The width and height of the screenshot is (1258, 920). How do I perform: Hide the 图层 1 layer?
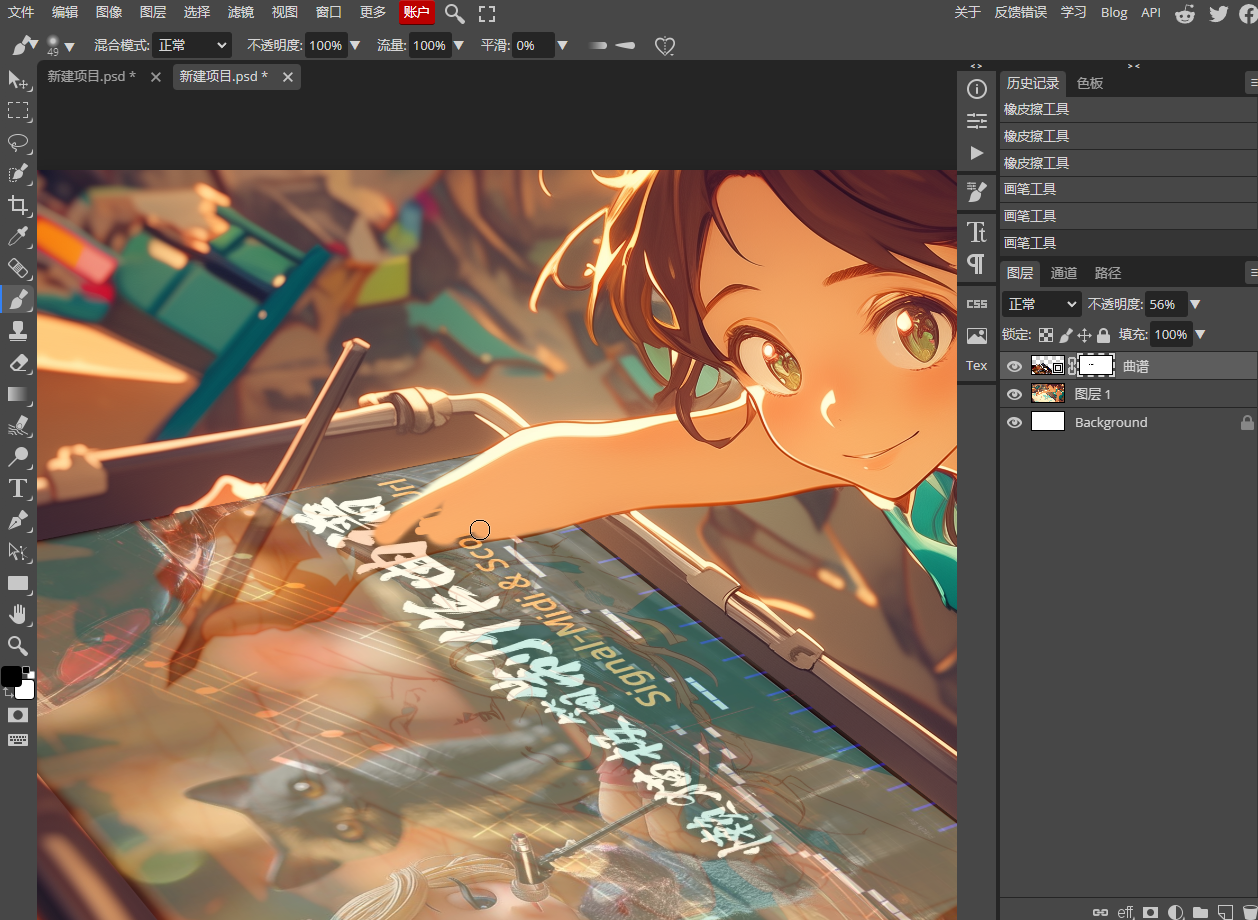point(1014,394)
